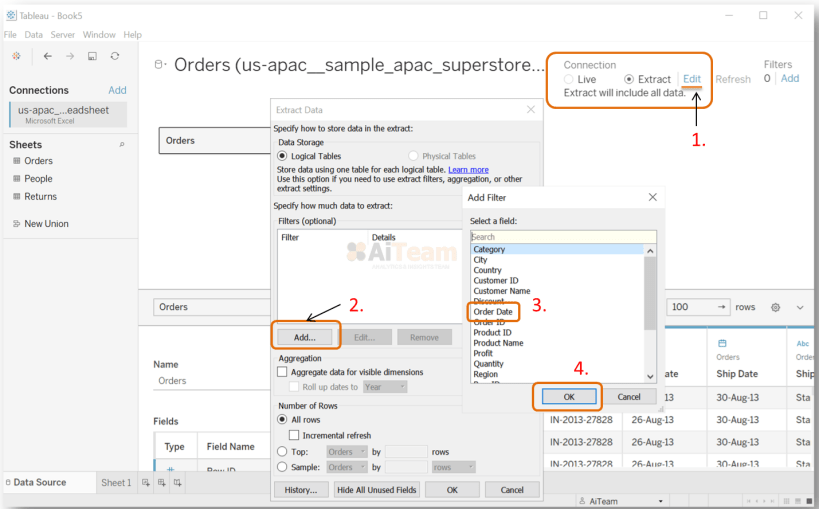Click Cancel in Extract Data dialog

(512, 490)
